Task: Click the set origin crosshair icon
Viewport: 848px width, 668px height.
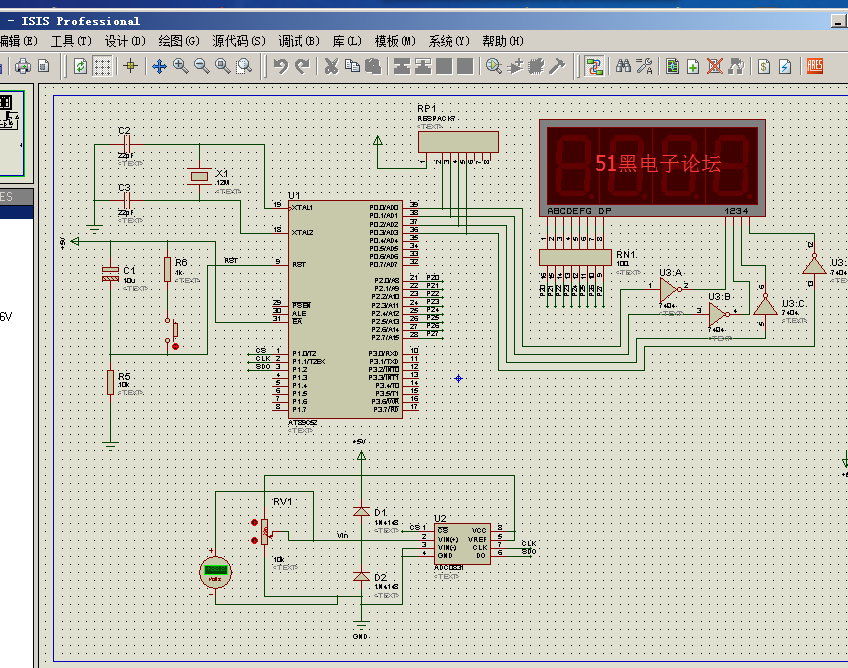Action: tap(130, 67)
